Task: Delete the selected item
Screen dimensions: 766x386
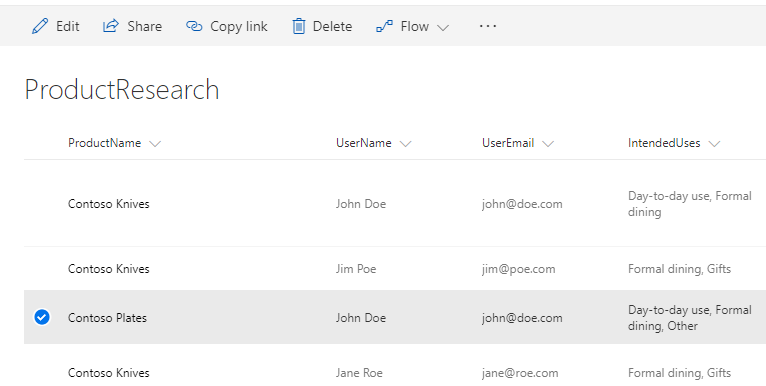Action: click(322, 26)
